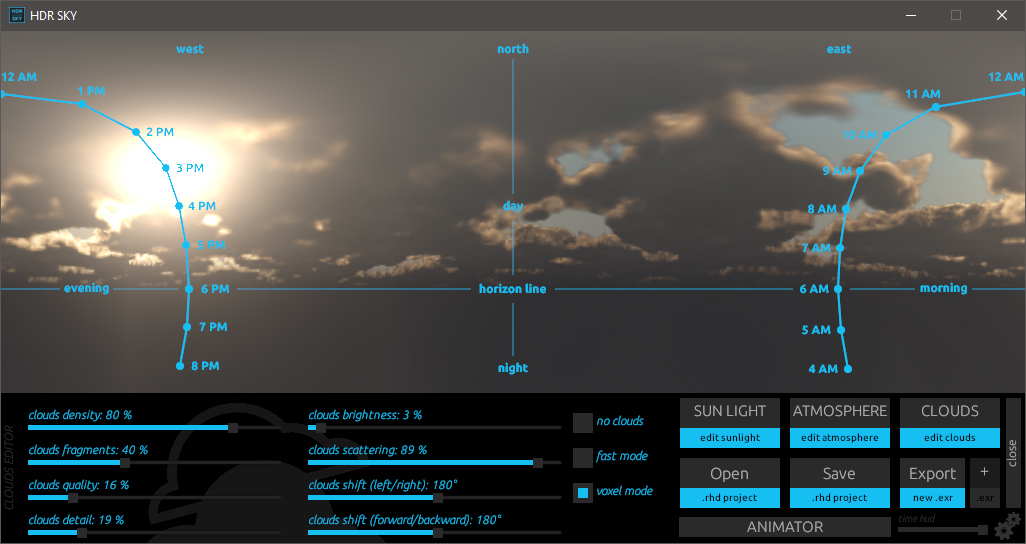Select the 9 AM sun position marker
1026x544 pixels.
click(860, 171)
